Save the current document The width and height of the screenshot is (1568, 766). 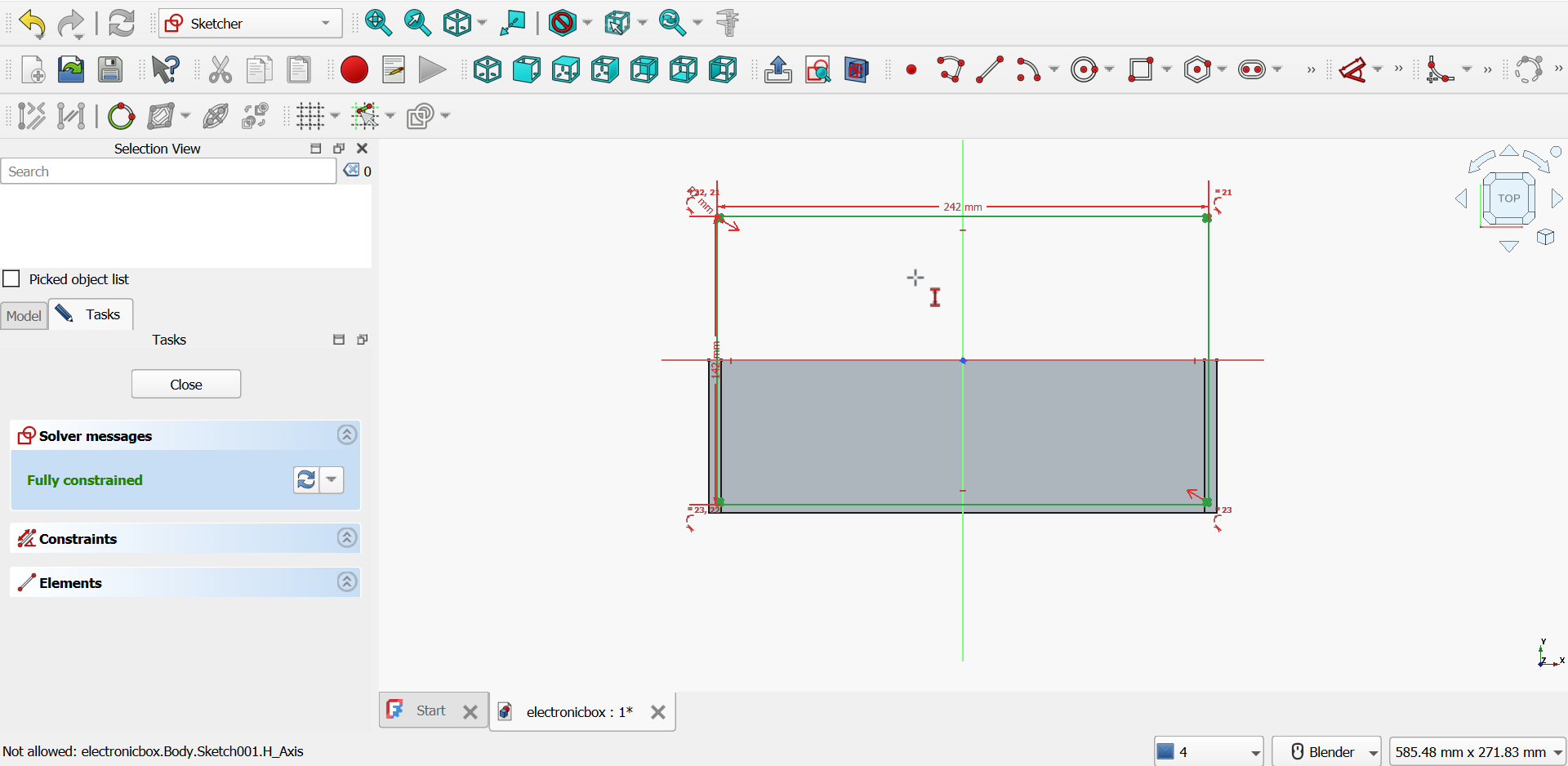coord(110,70)
